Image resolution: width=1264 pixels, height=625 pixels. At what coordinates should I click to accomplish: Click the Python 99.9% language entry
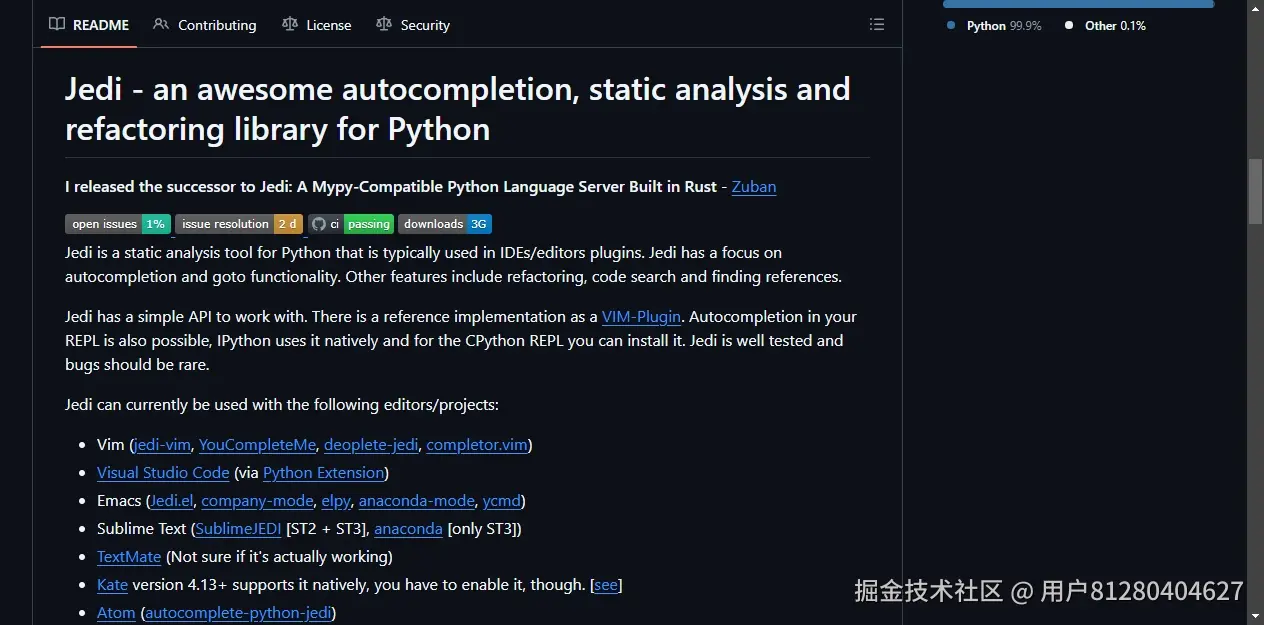pos(994,26)
